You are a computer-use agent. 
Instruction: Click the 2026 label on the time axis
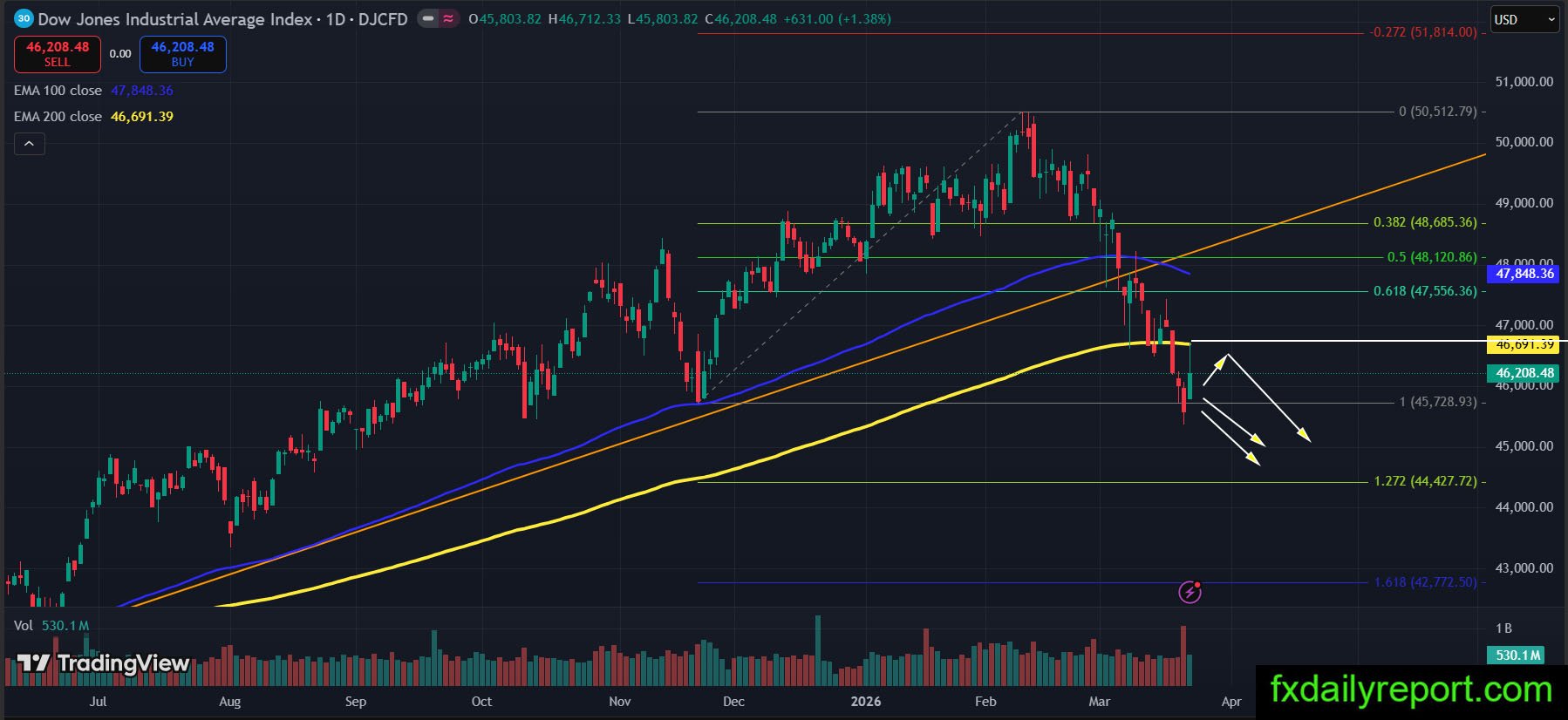[x=866, y=702]
